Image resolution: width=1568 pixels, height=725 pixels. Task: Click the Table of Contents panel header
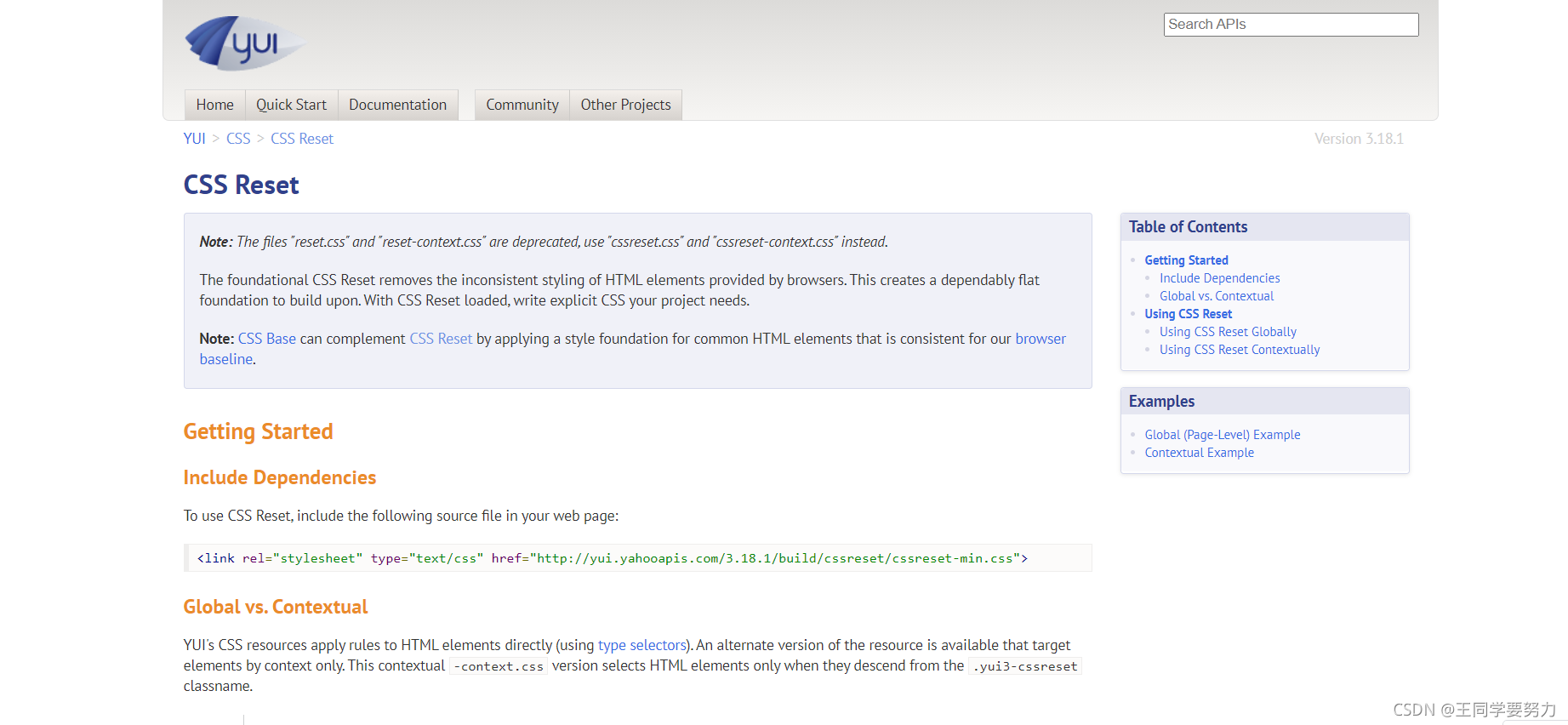[1264, 227]
